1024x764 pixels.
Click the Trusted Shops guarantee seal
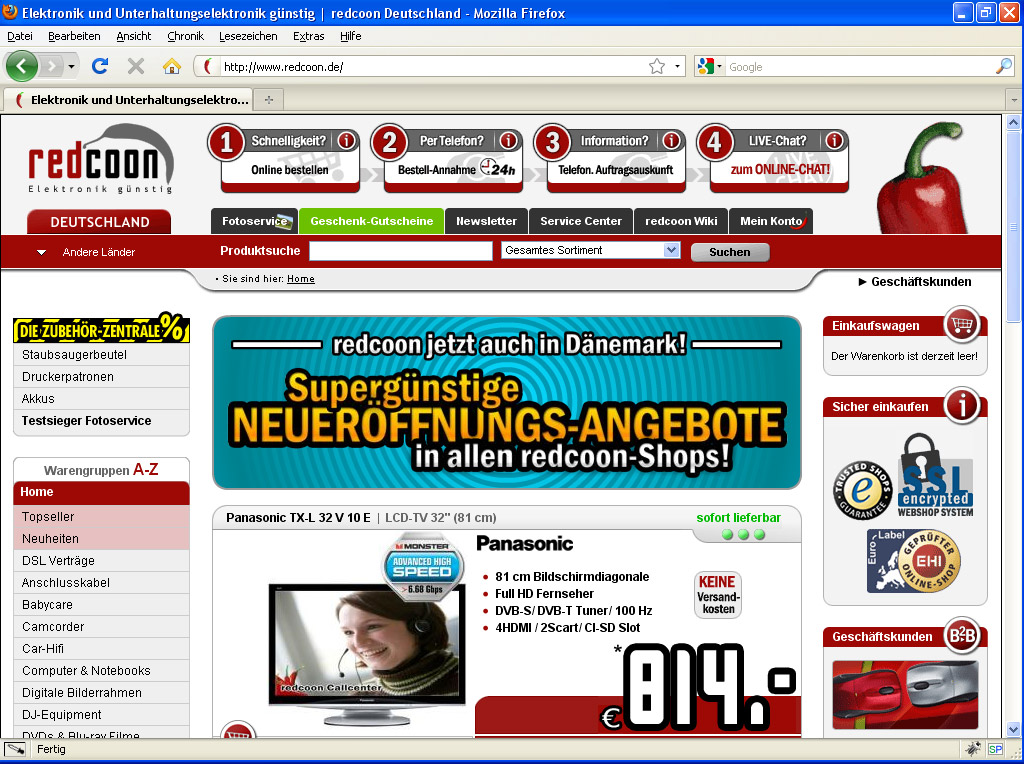pos(862,490)
